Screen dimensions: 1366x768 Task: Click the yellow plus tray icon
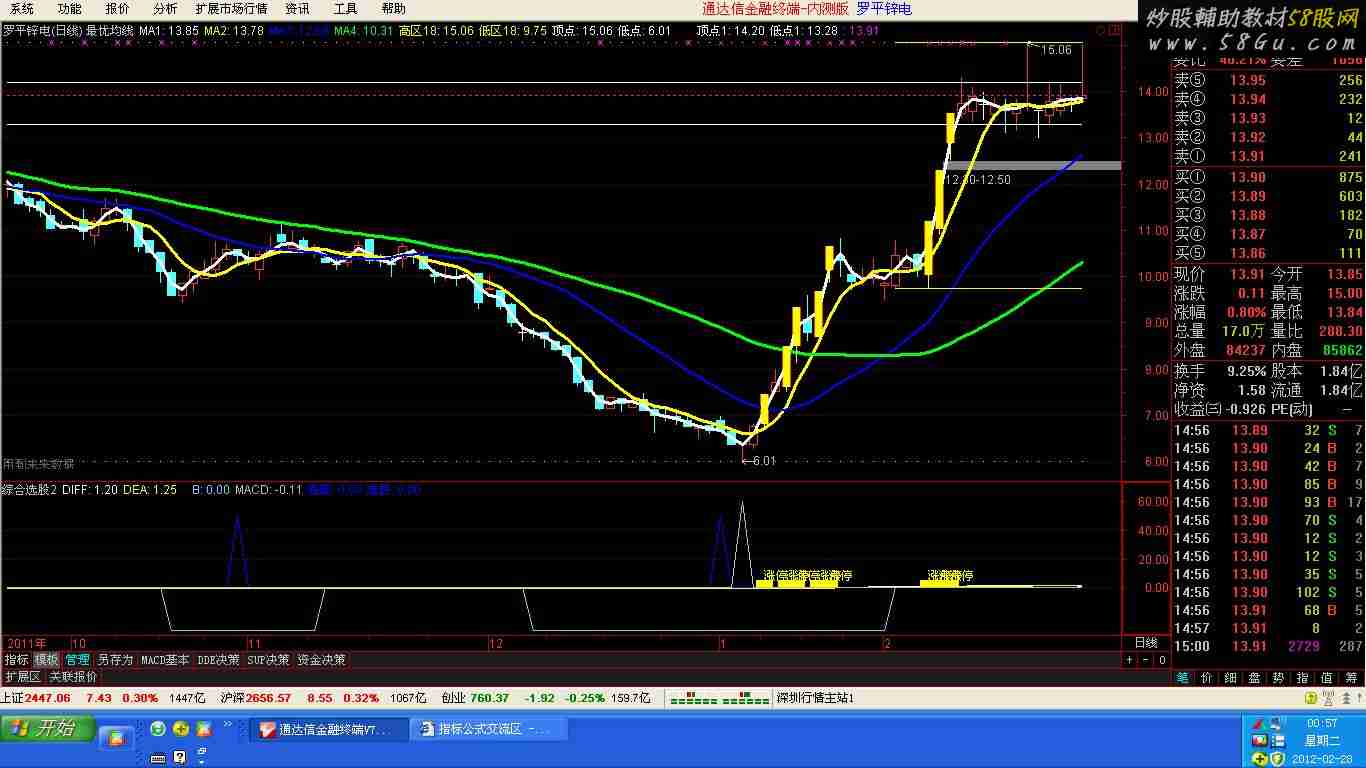[x=1259, y=759]
